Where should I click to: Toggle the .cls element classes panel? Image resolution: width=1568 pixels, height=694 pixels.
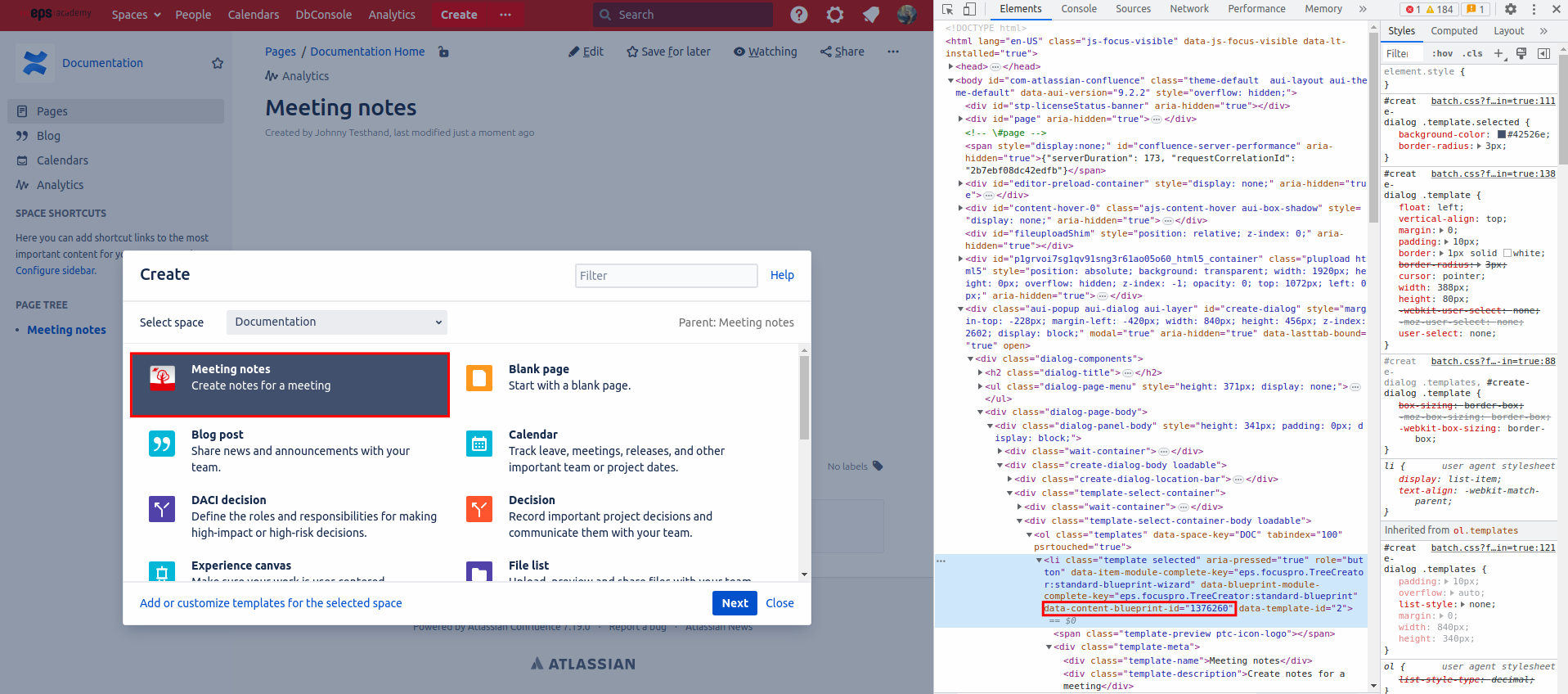click(x=1473, y=53)
